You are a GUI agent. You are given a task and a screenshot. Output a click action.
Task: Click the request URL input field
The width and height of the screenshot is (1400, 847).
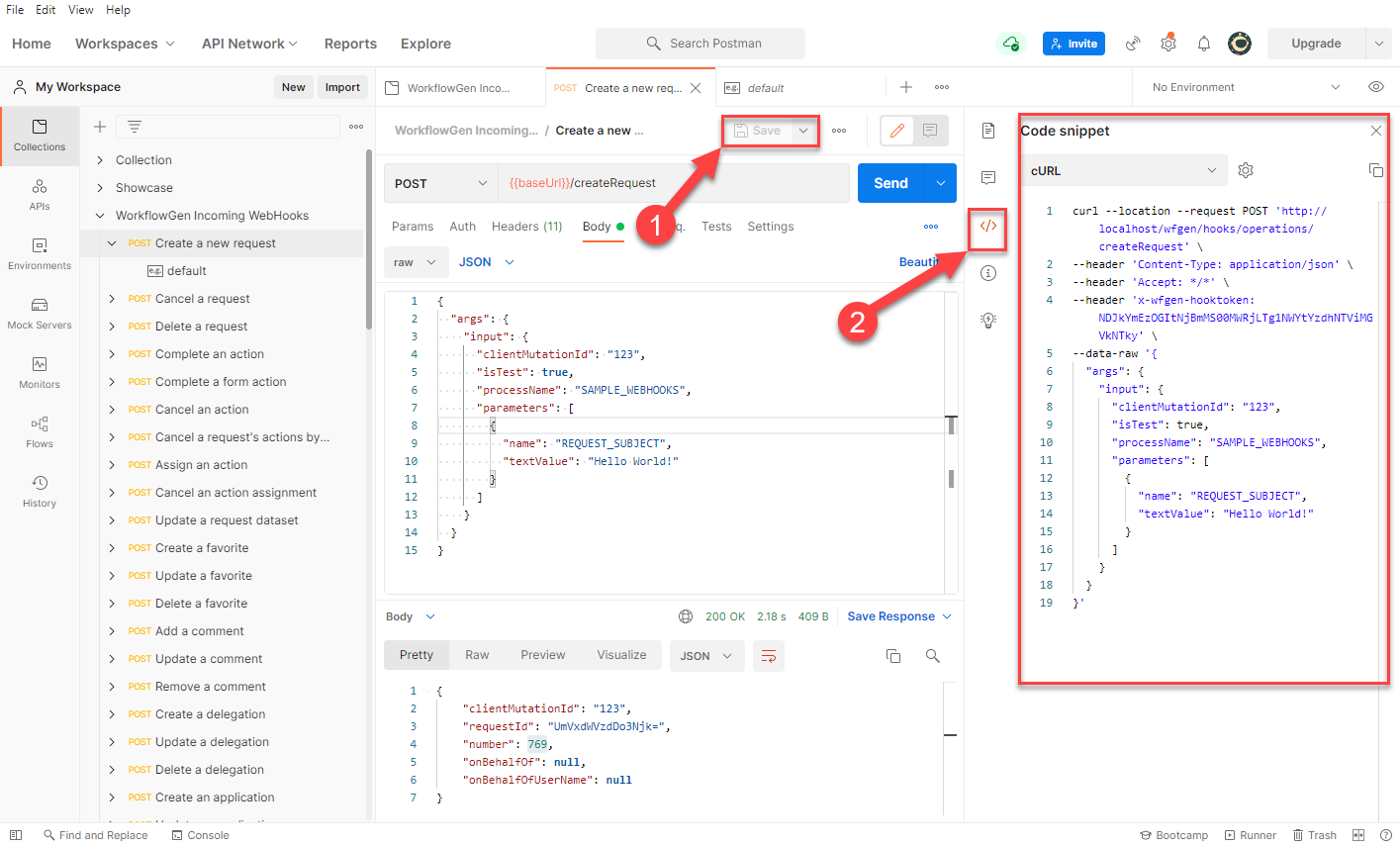(x=673, y=183)
